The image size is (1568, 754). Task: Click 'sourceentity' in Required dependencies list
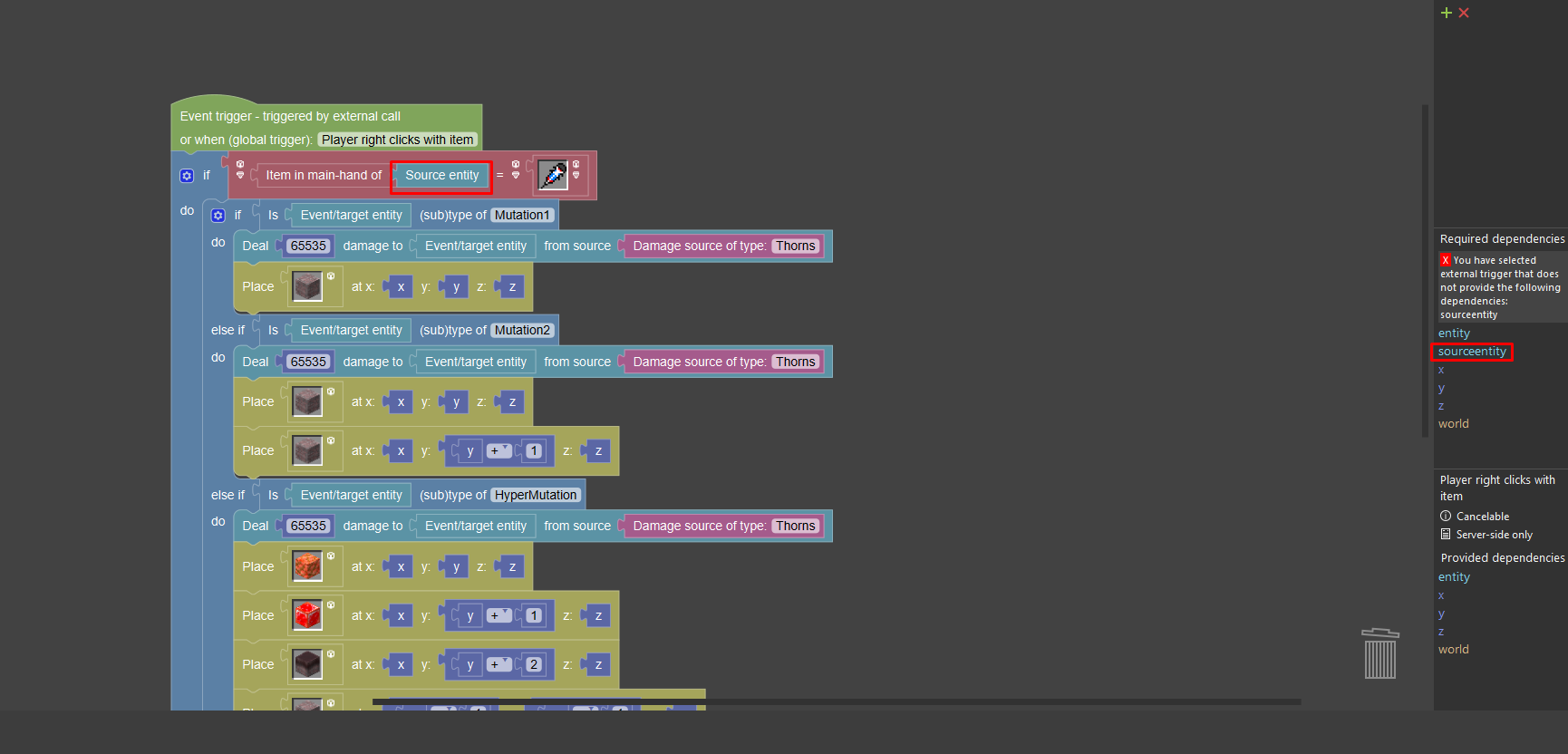coord(1472,352)
